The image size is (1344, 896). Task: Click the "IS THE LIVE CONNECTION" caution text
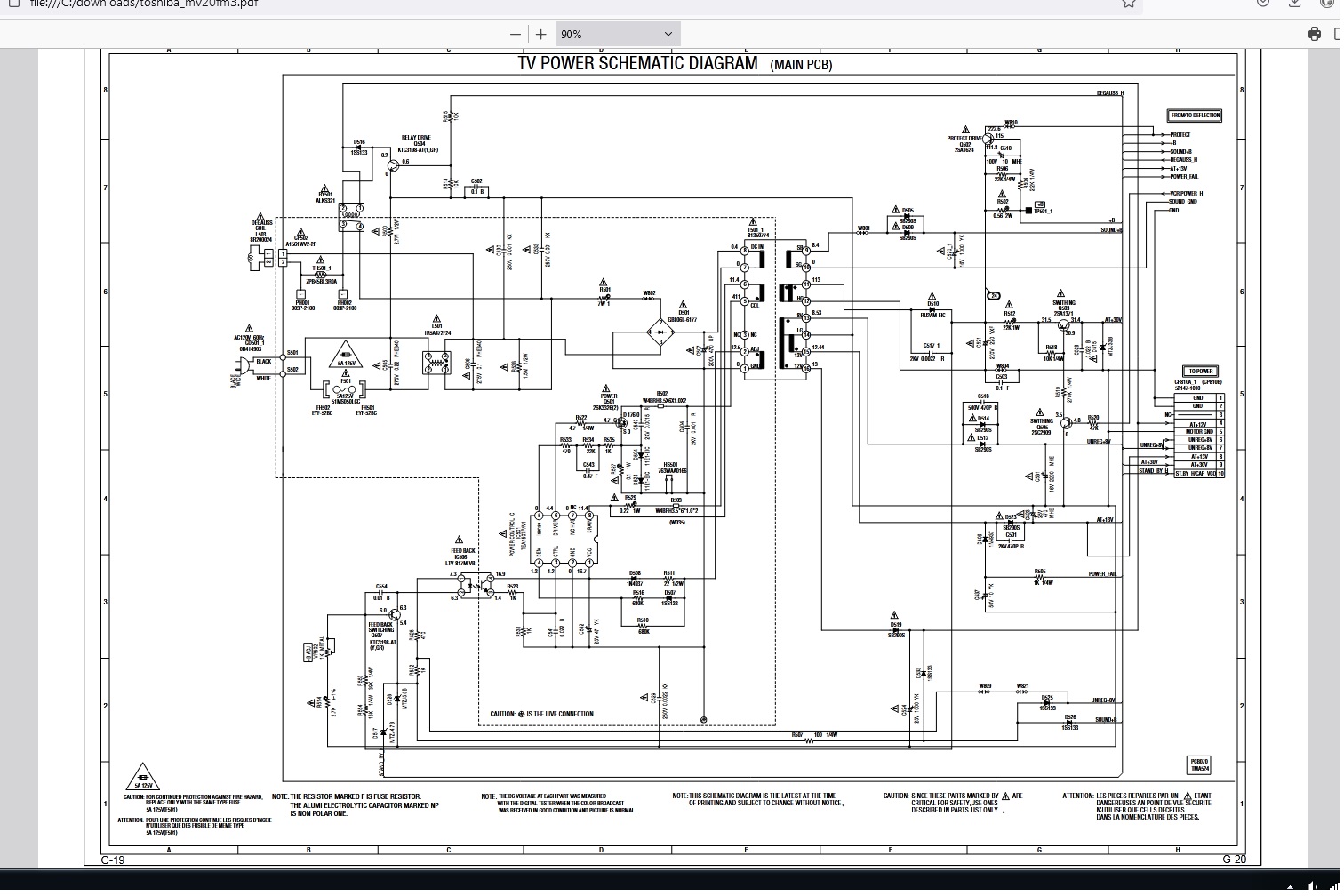click(560, 714)
